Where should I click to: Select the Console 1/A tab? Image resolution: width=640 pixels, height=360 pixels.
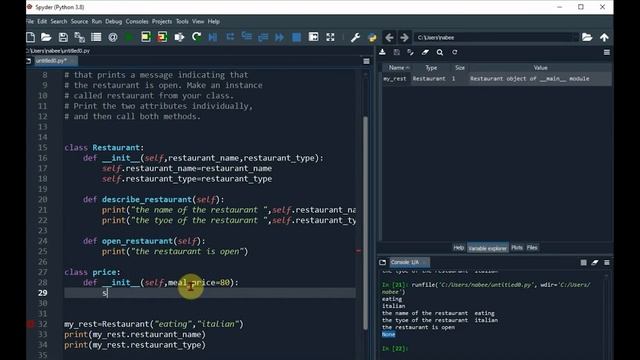coord(409,262)
